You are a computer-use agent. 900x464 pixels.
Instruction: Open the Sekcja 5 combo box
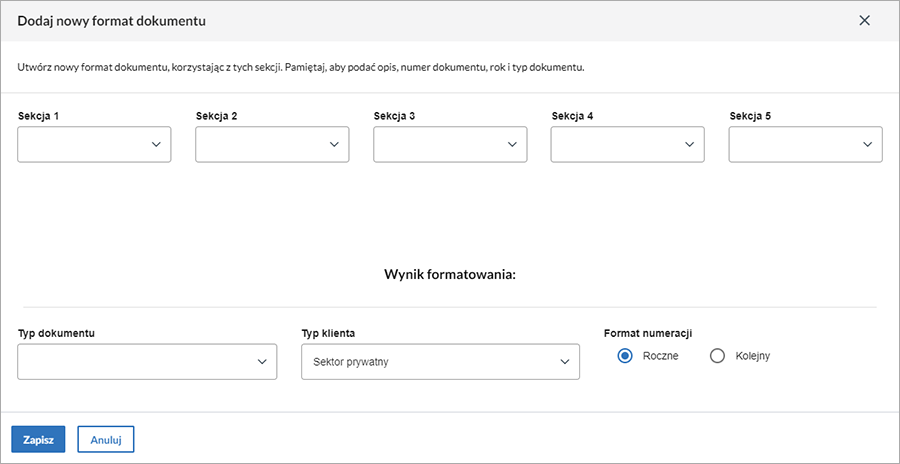795,145
